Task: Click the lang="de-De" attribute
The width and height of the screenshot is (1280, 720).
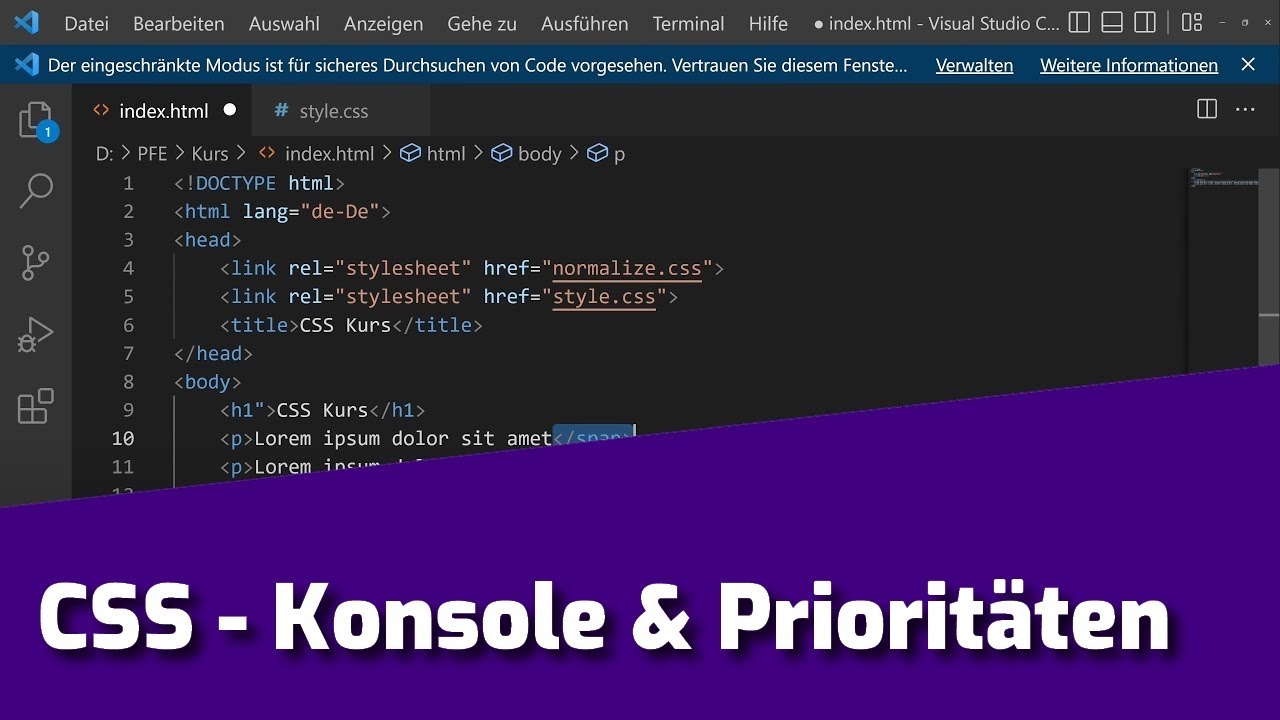Action: (x=311, y=211)
